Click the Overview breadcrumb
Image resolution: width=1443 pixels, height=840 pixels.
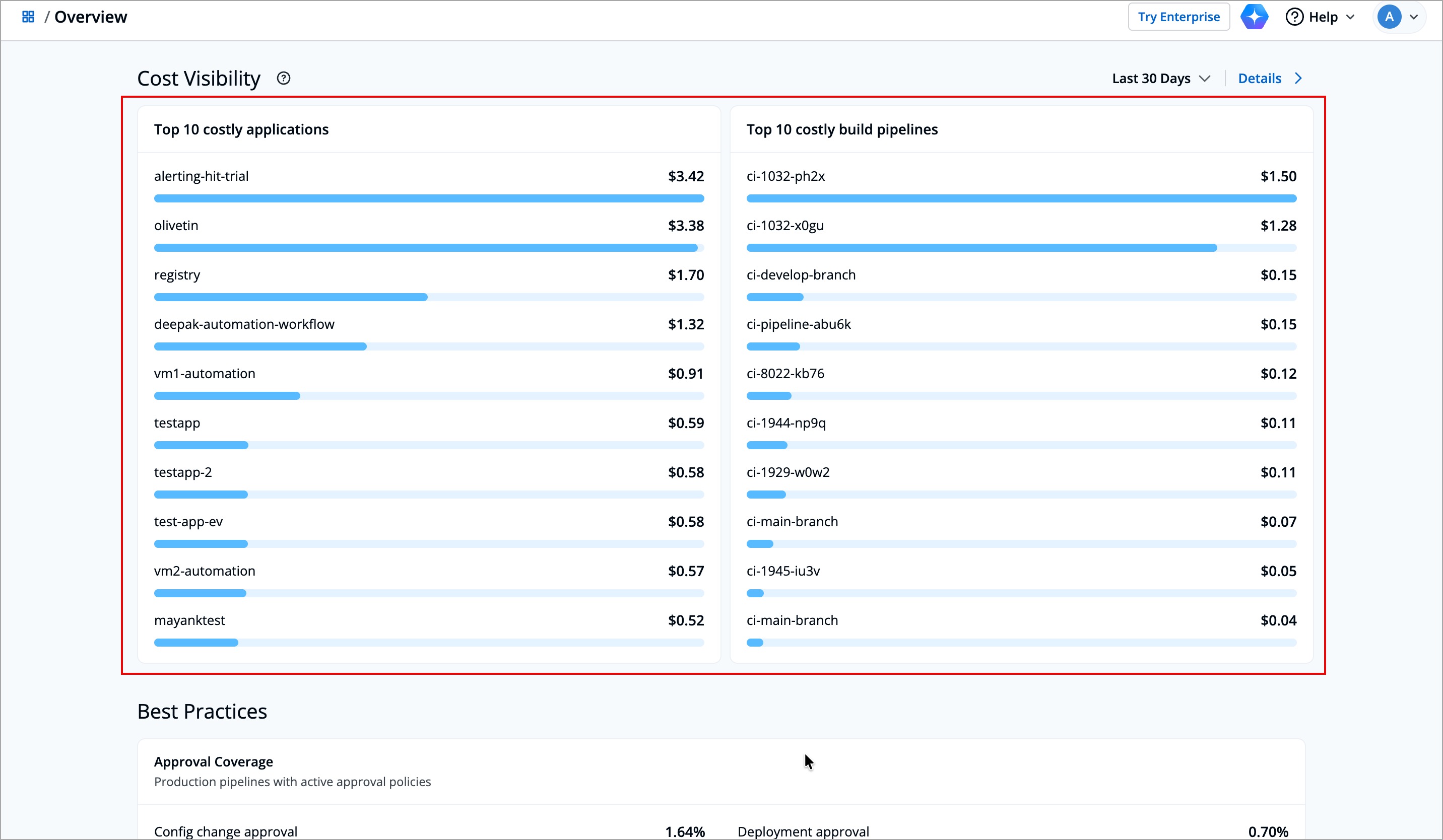91,17
